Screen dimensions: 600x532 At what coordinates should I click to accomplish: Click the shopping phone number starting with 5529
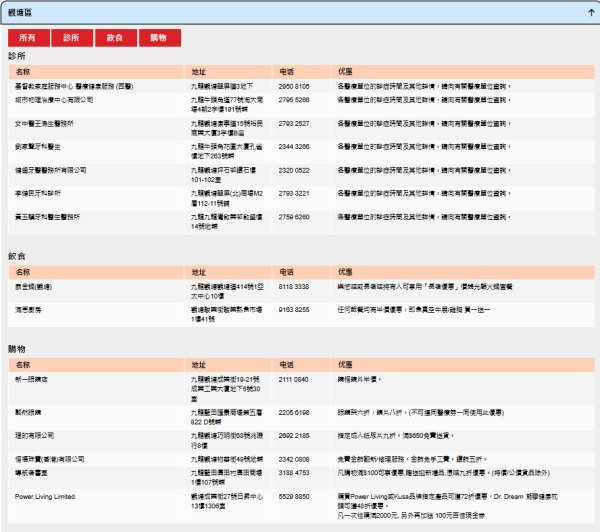coord(294,497)
